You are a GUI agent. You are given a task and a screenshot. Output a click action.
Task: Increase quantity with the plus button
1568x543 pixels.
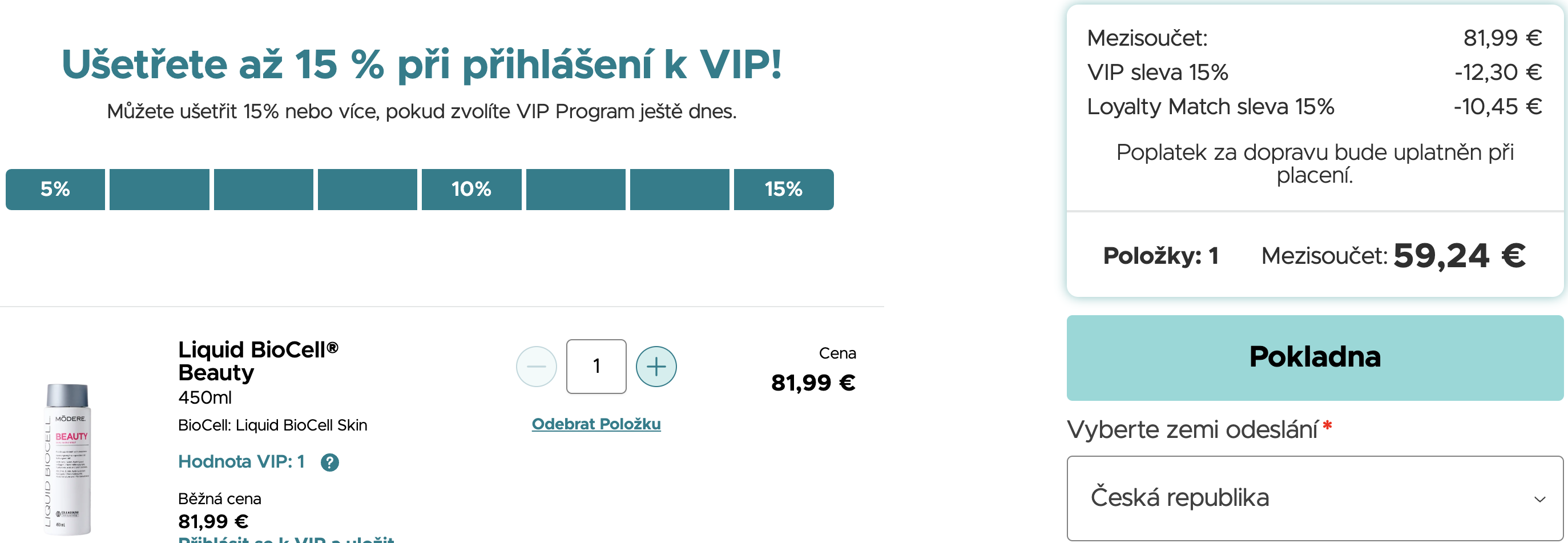[x=655, y=367]
